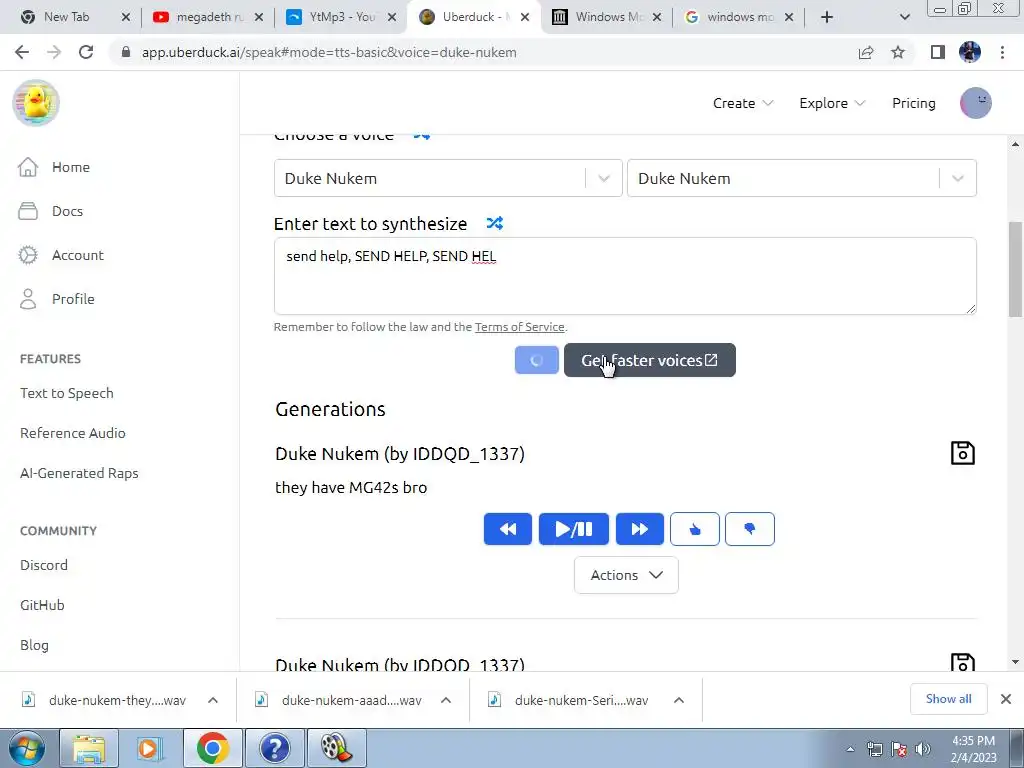Click the Uberduck duck logo
Viewport: 1024px width, 768px height.
tap(36, 103)
